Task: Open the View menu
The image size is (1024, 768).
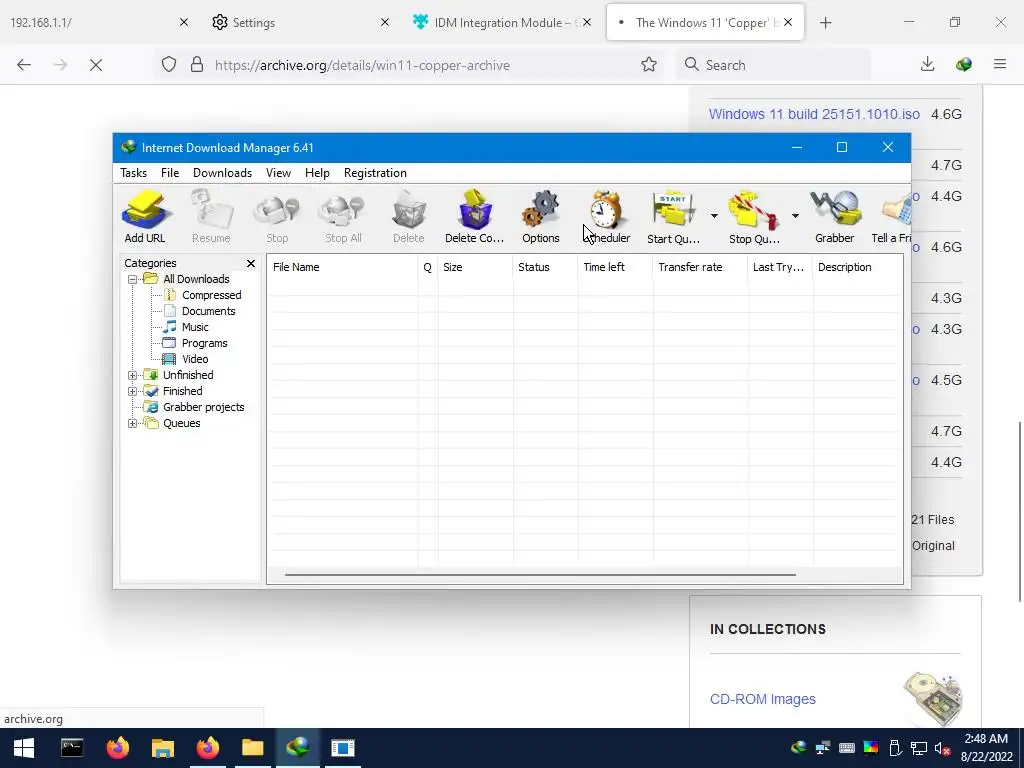Action: coord(278,173)
